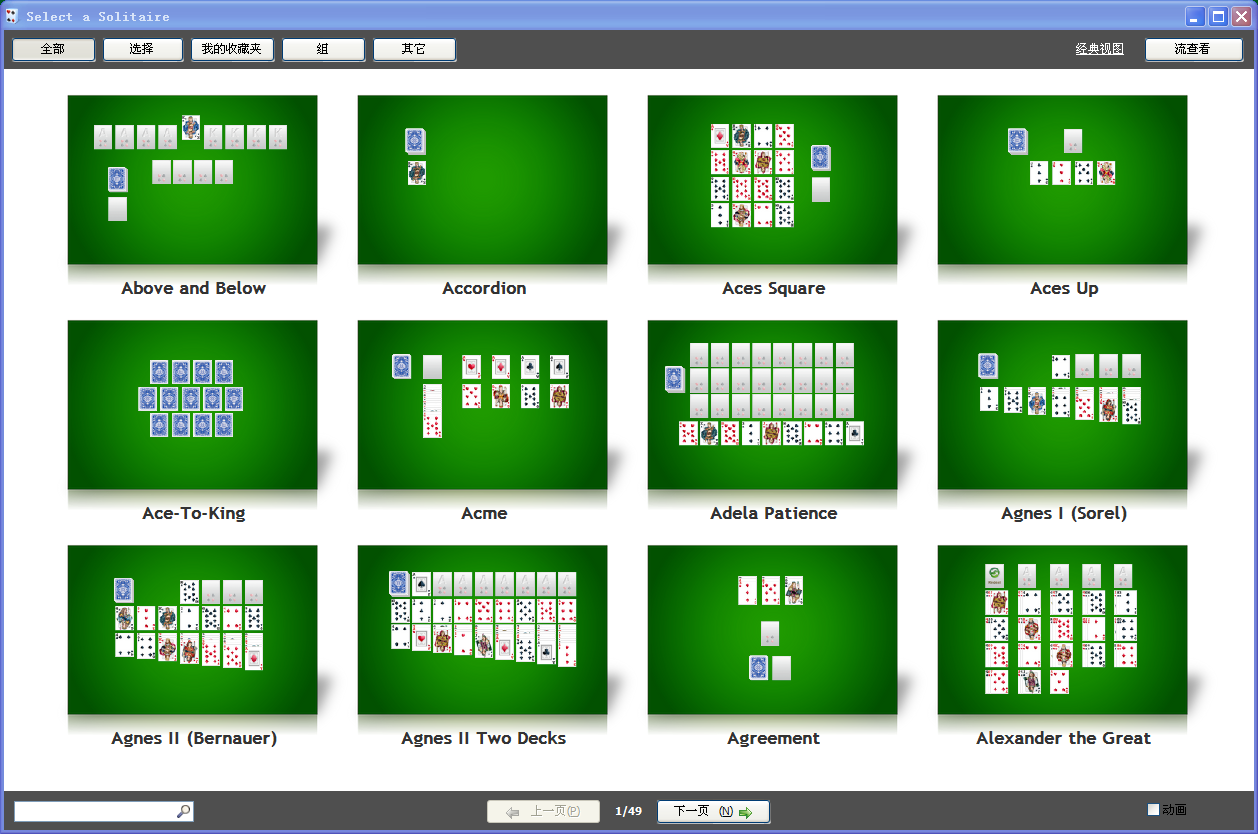
Task: Choose the Agnes I (Sorel) preview
Action: 1062,405
